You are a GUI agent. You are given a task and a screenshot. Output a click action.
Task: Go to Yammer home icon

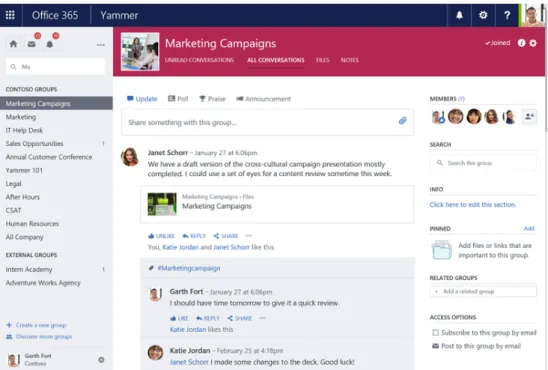pyautogui.click(x=13, y=44)
